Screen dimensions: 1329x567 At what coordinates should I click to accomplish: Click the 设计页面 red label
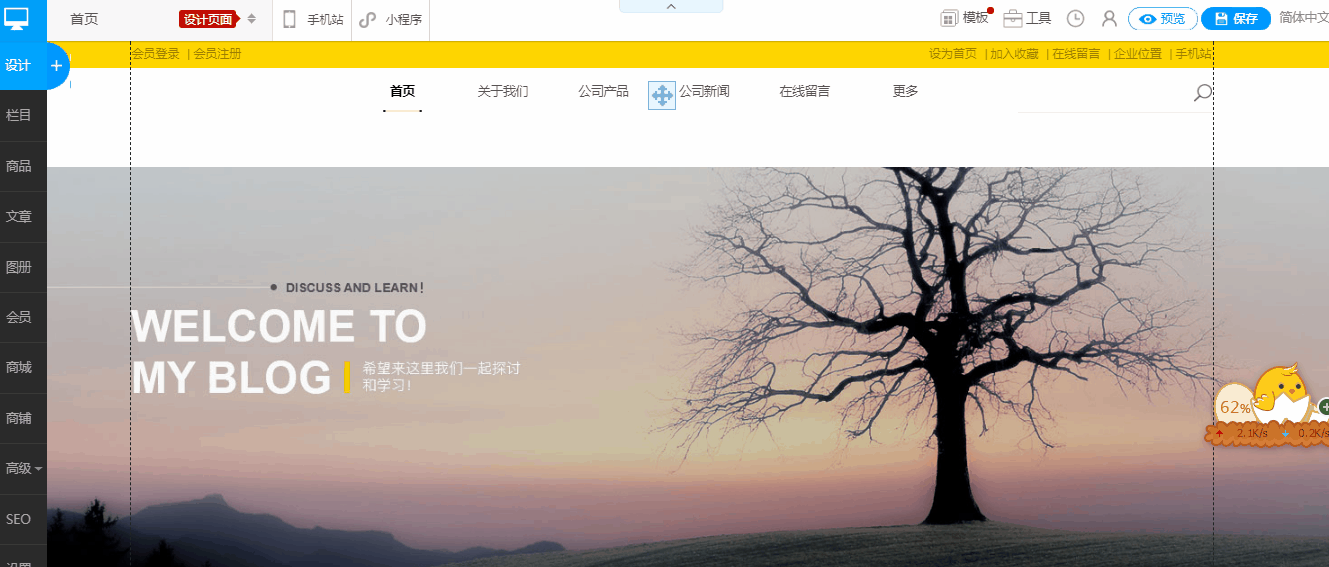coord(210,19)
